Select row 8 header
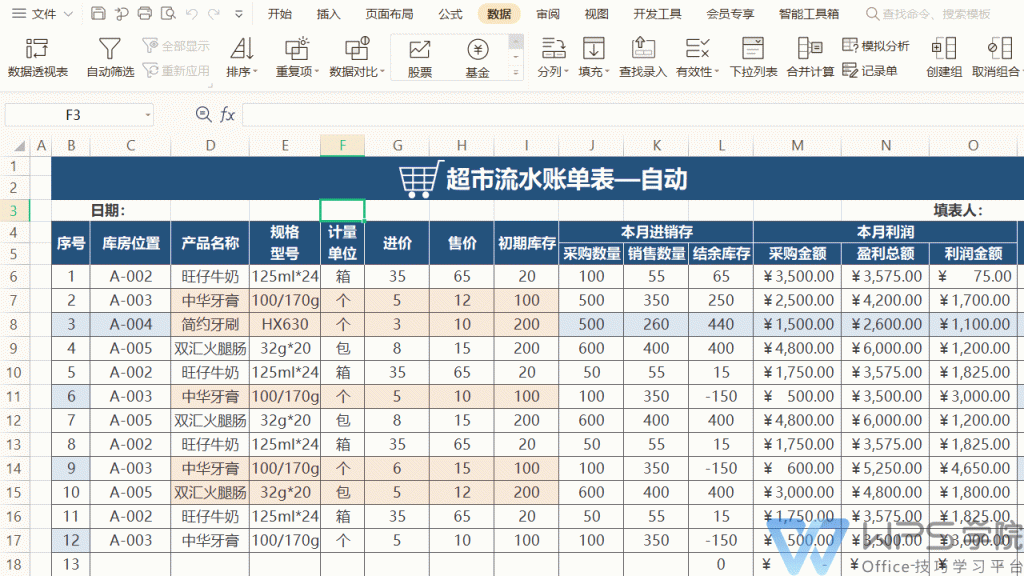Viewport: 1024px width, 576px height. [14, 325]
